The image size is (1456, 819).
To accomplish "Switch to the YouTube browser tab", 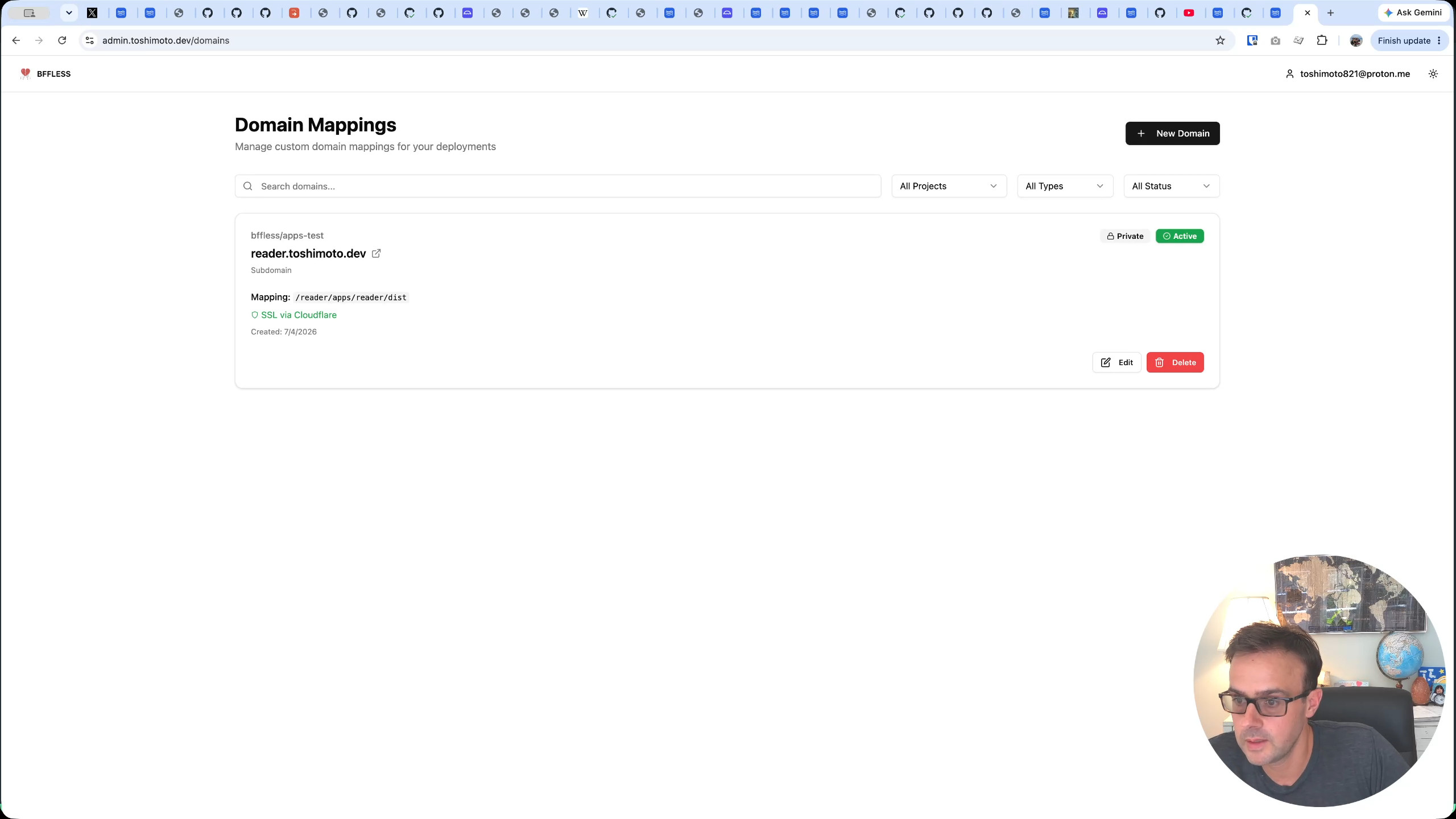I will [1189, 13].
